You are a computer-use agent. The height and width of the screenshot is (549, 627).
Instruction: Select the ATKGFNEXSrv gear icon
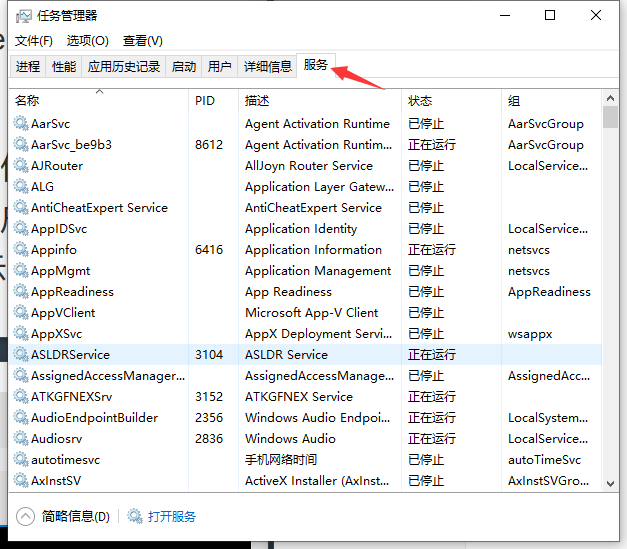[21, 396]
